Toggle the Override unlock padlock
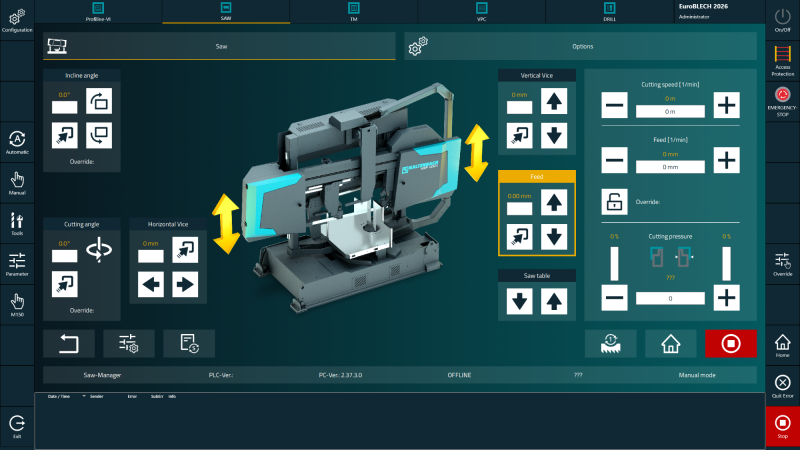Viewport: 800px width, 450px height. 614,202
